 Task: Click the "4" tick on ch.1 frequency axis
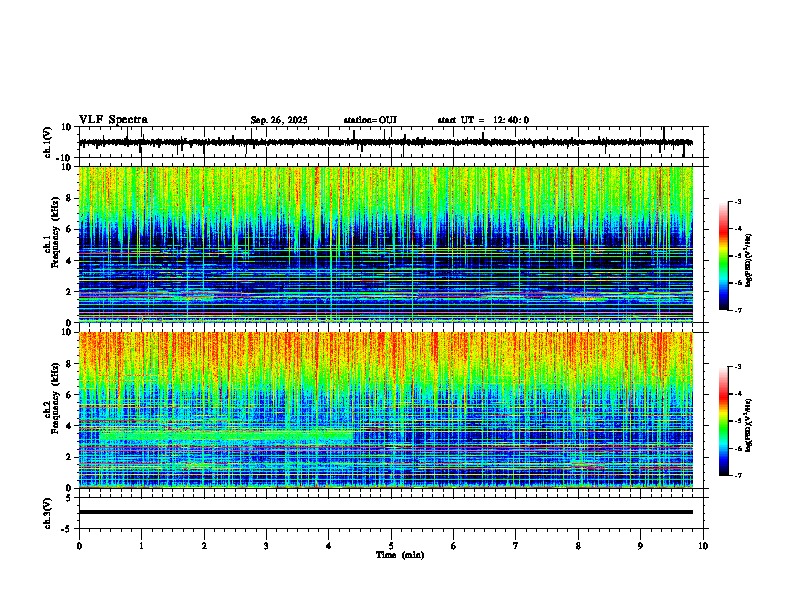click(70, 261)
